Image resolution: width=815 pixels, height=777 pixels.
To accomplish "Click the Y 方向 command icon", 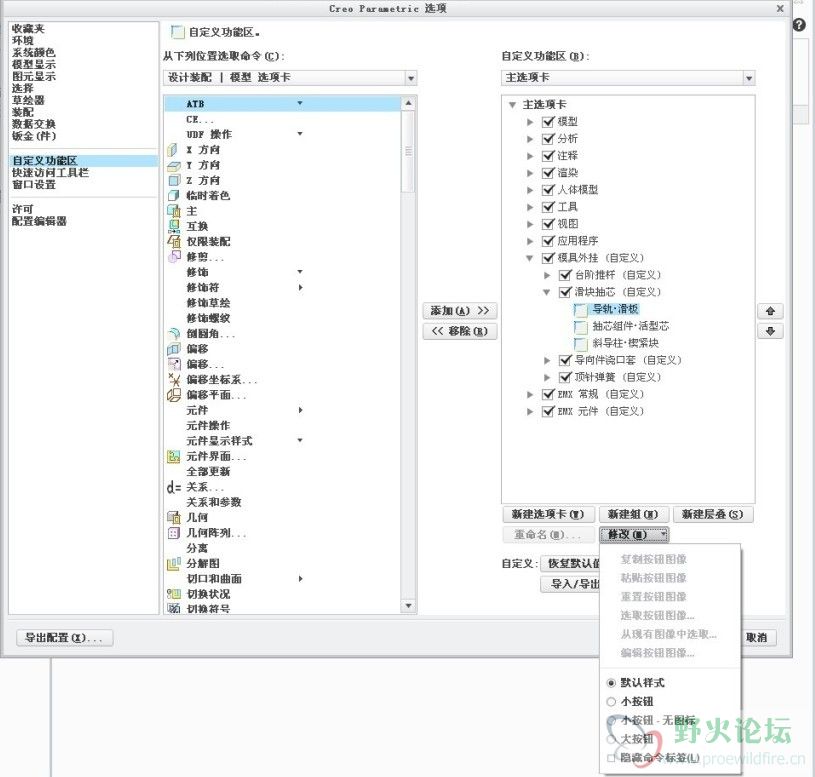I will [x=173, y=165].
